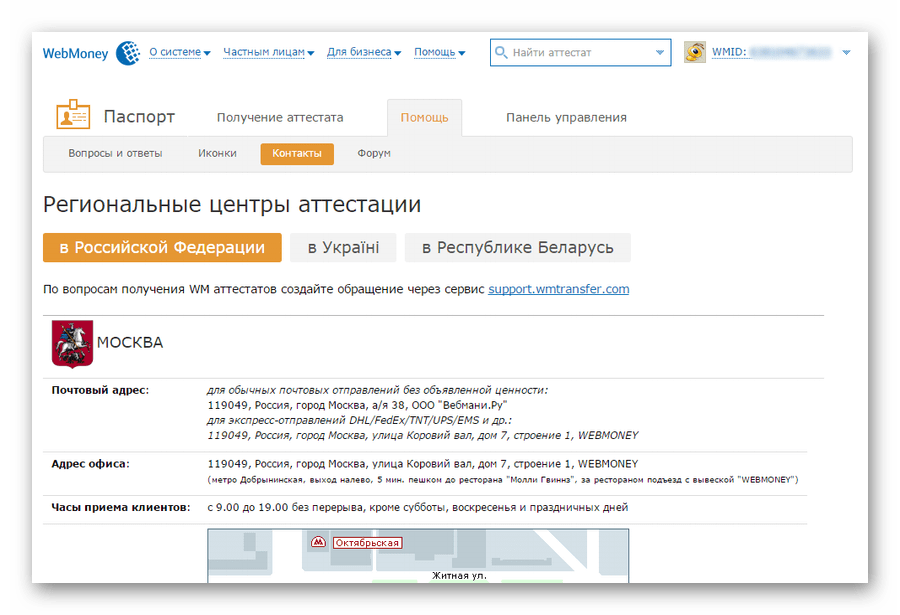Click the Passport ID card icon
The width and height of the screenshot is (900, 615).
[73, 116]
